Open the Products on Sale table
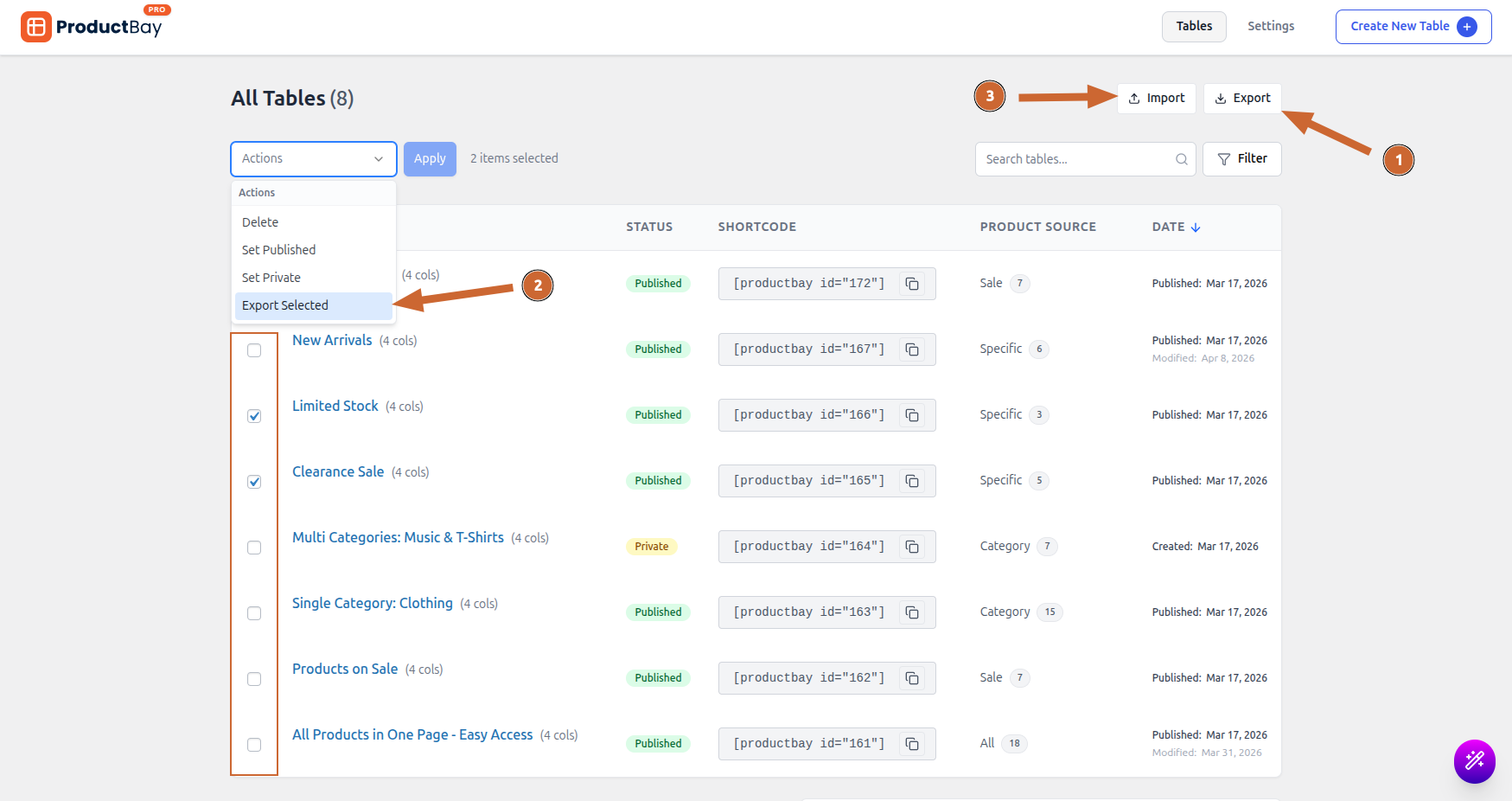The width and height of the screenshot is (1512, 801). 345,669
